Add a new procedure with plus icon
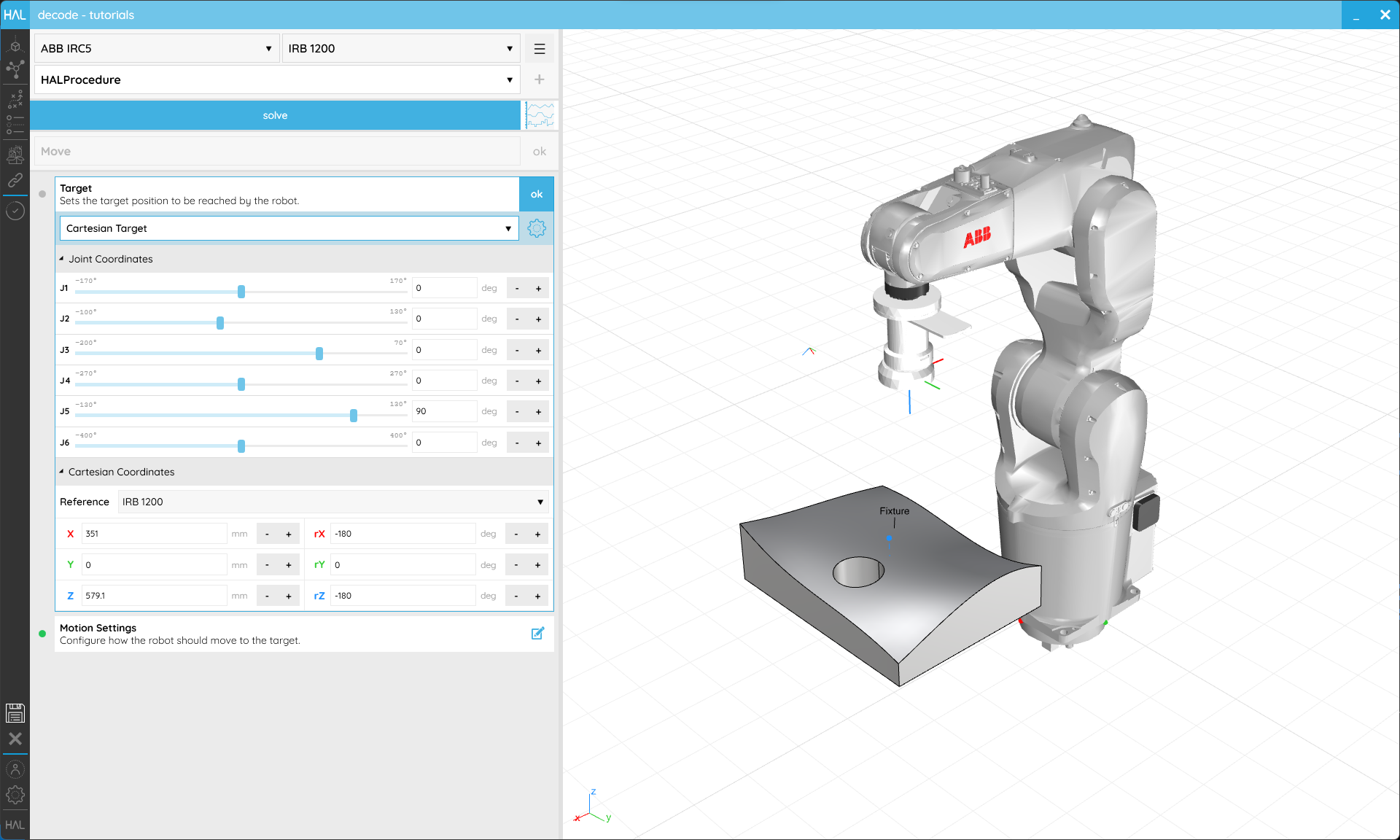Image resolution: width=1400 pixels, height=840 pixels. point(540,79)
